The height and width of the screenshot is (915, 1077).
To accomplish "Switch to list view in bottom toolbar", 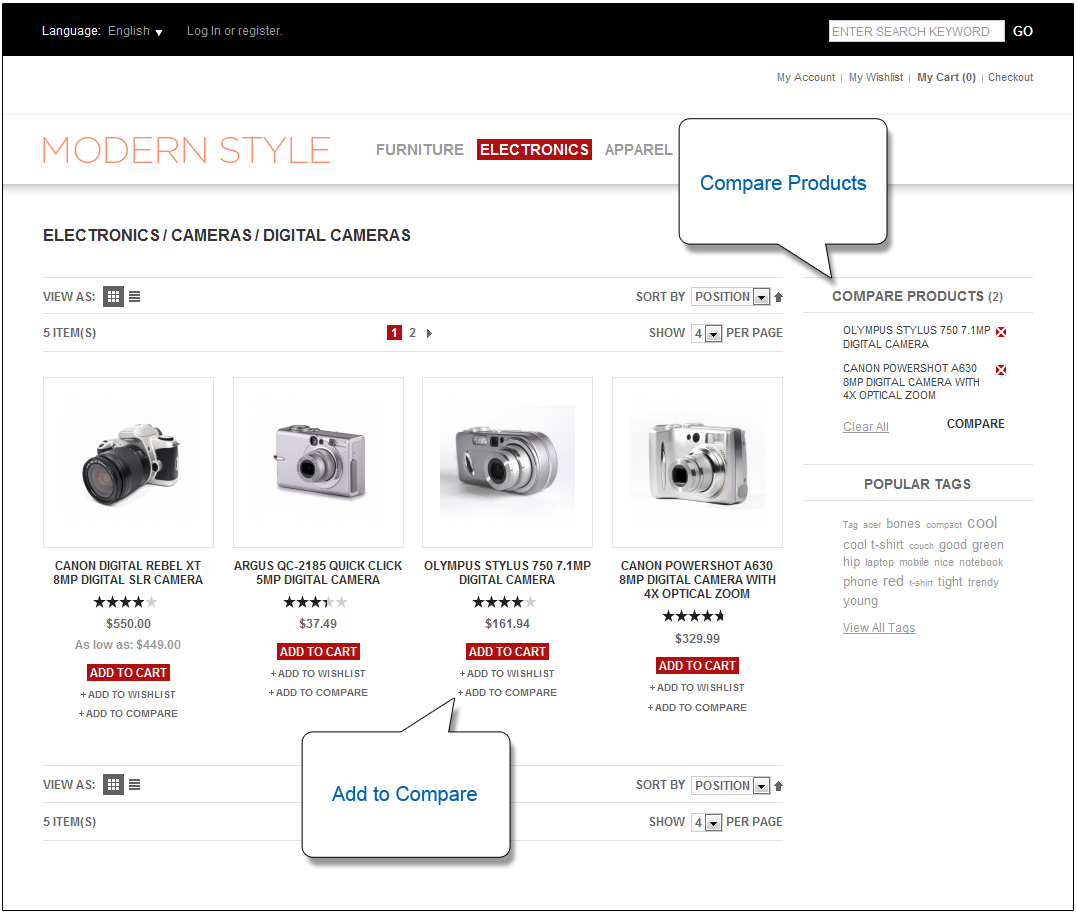I will (135, 784).
